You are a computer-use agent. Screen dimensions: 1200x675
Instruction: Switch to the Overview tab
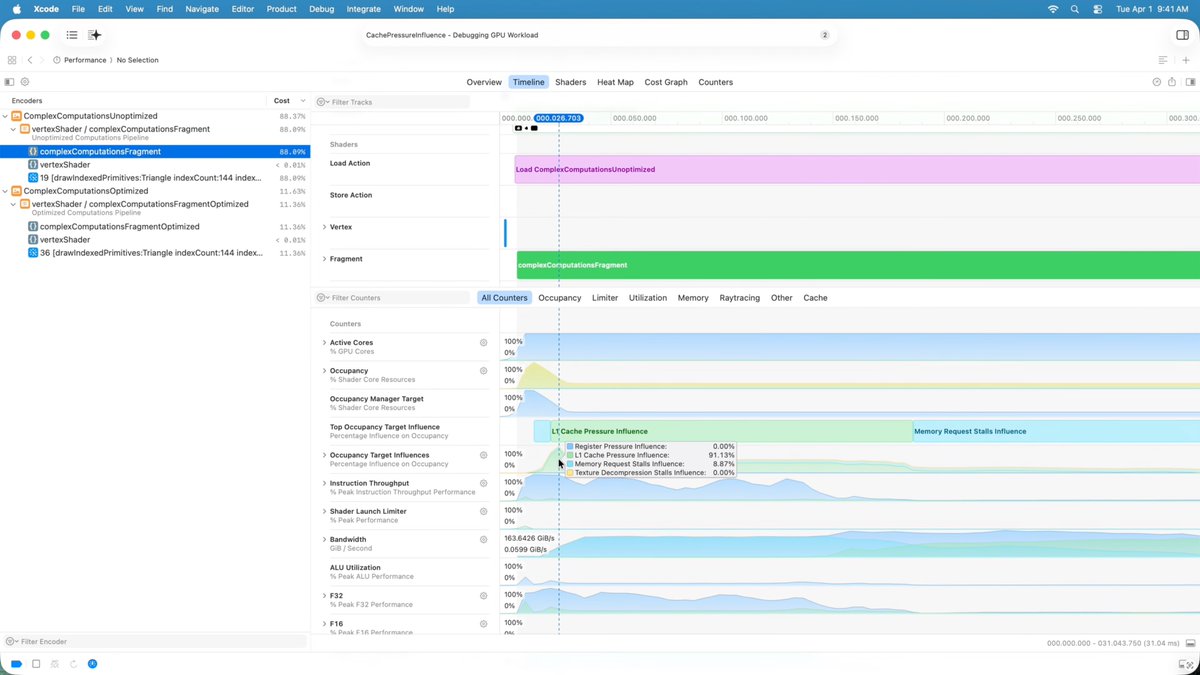[484, 82]
